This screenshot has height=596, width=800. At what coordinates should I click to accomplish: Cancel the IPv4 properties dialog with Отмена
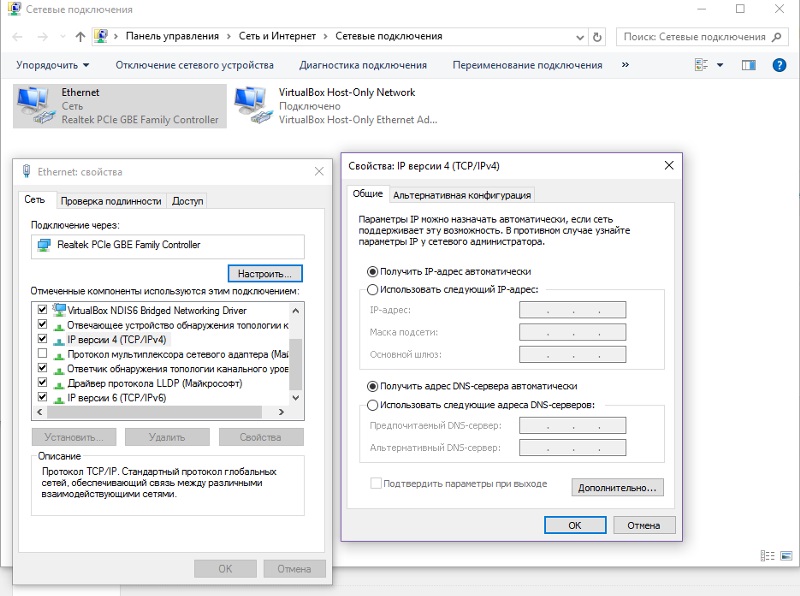tap(644, 525)
